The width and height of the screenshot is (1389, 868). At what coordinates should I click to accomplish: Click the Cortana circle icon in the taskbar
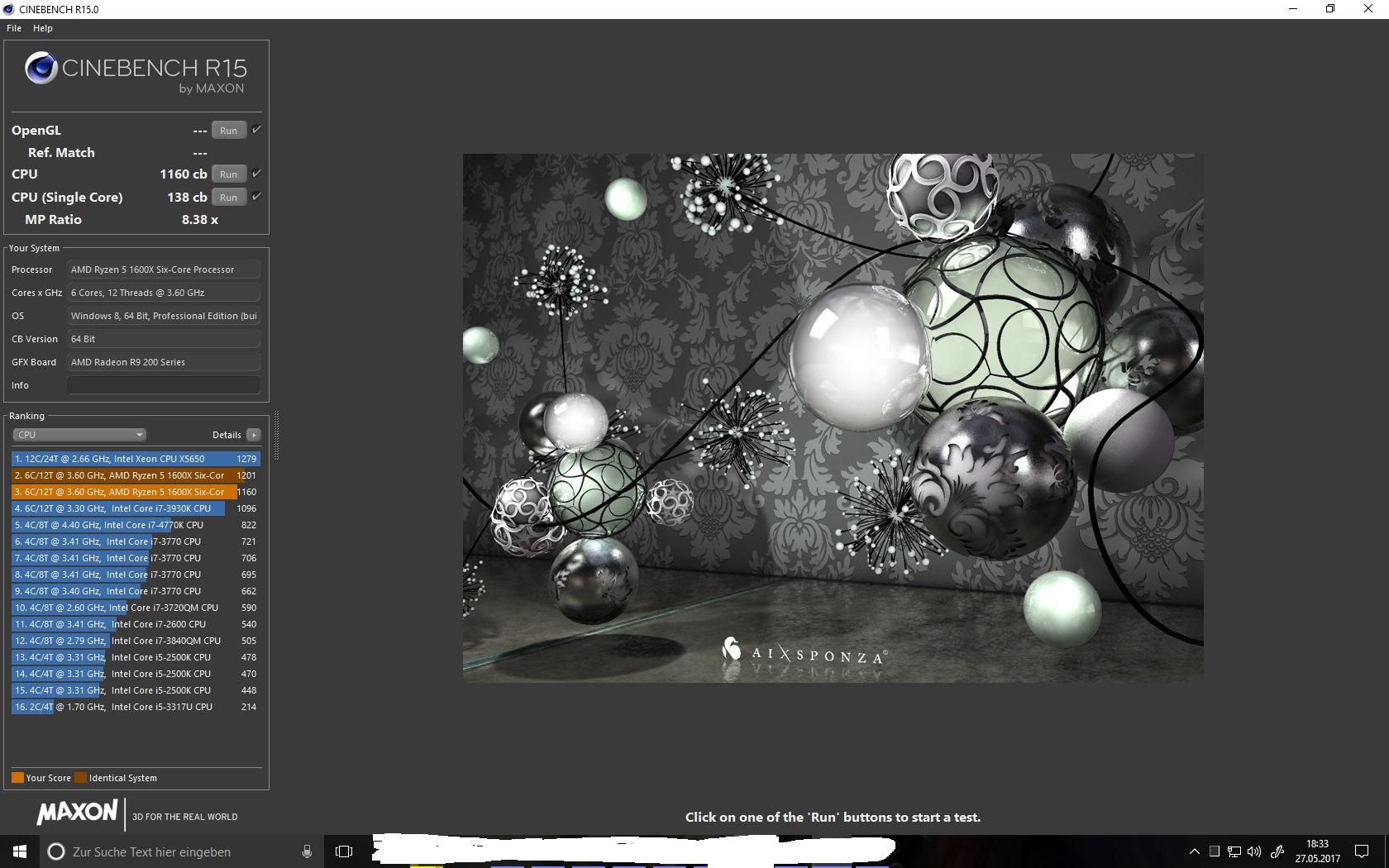(x=56, y=851)
